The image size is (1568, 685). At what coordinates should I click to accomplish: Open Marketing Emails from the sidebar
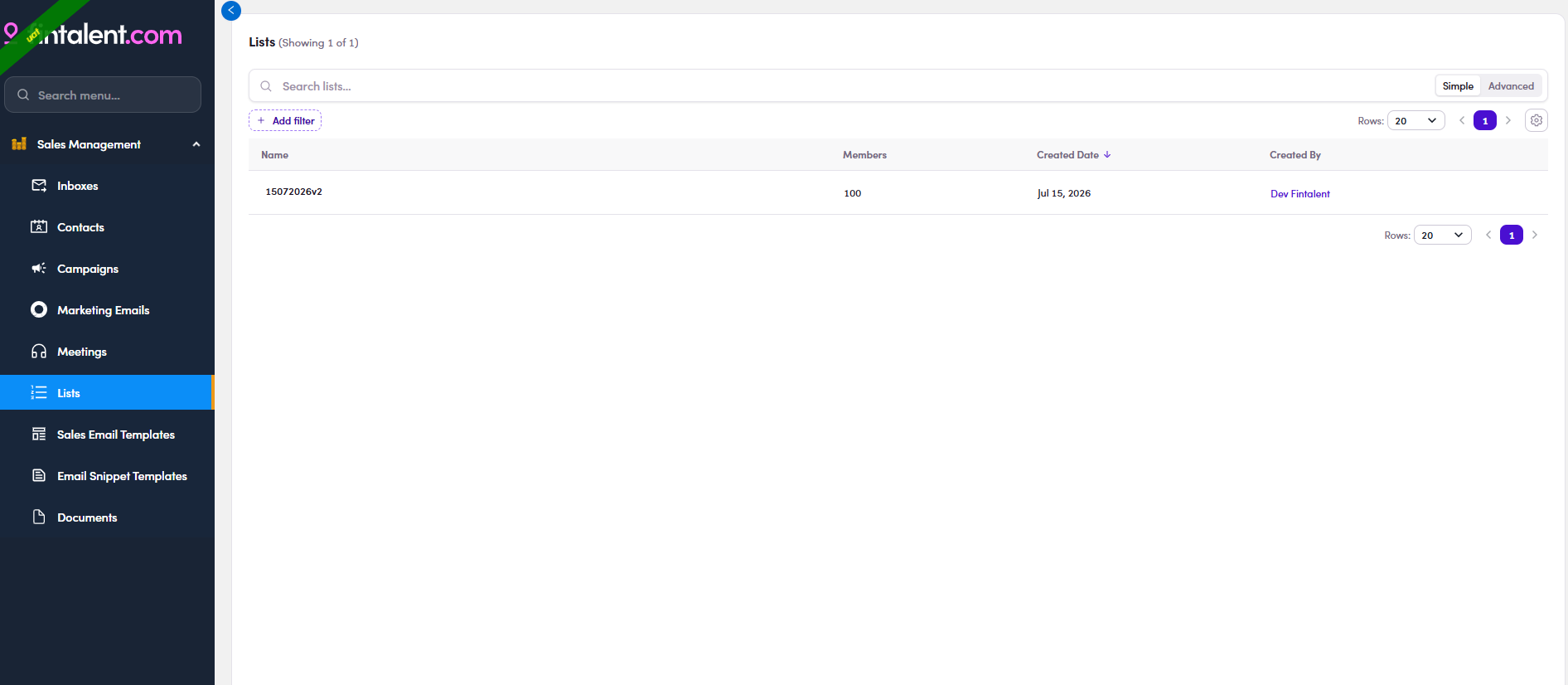107,310
